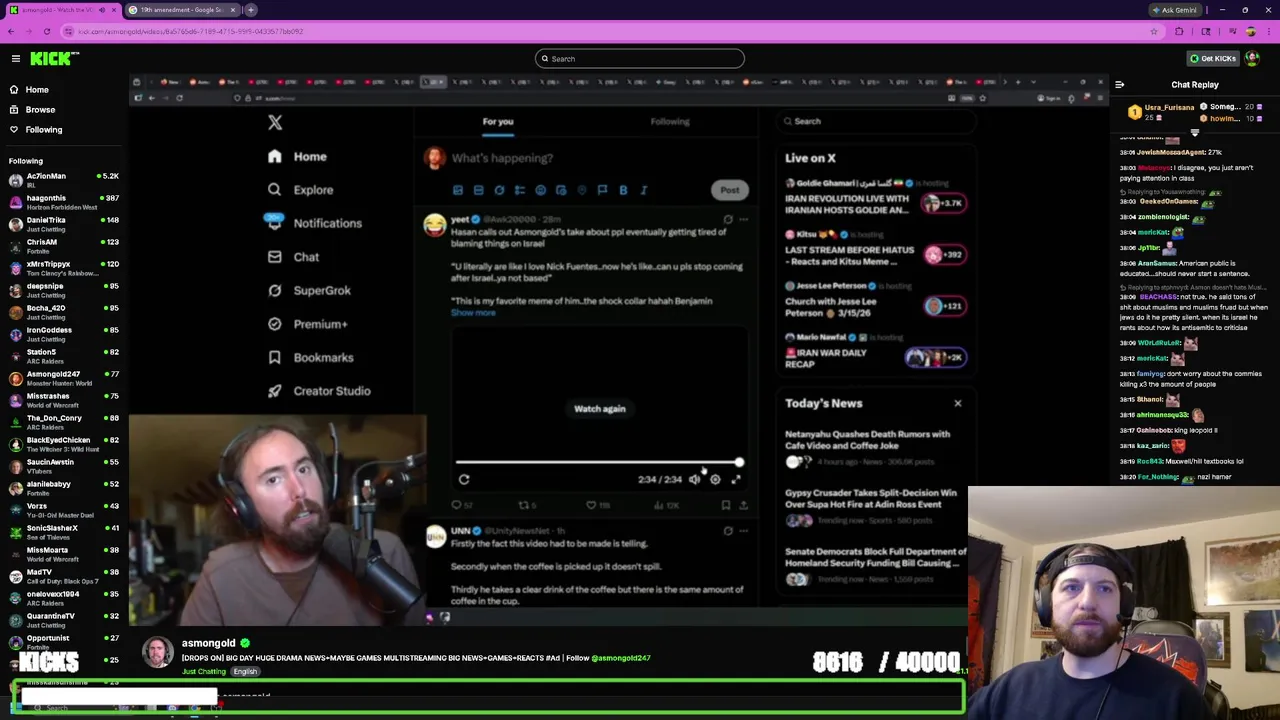Viewport: 1280px width, 720px height.
Task: Click the Kick search field
Action: coord(640,59)
